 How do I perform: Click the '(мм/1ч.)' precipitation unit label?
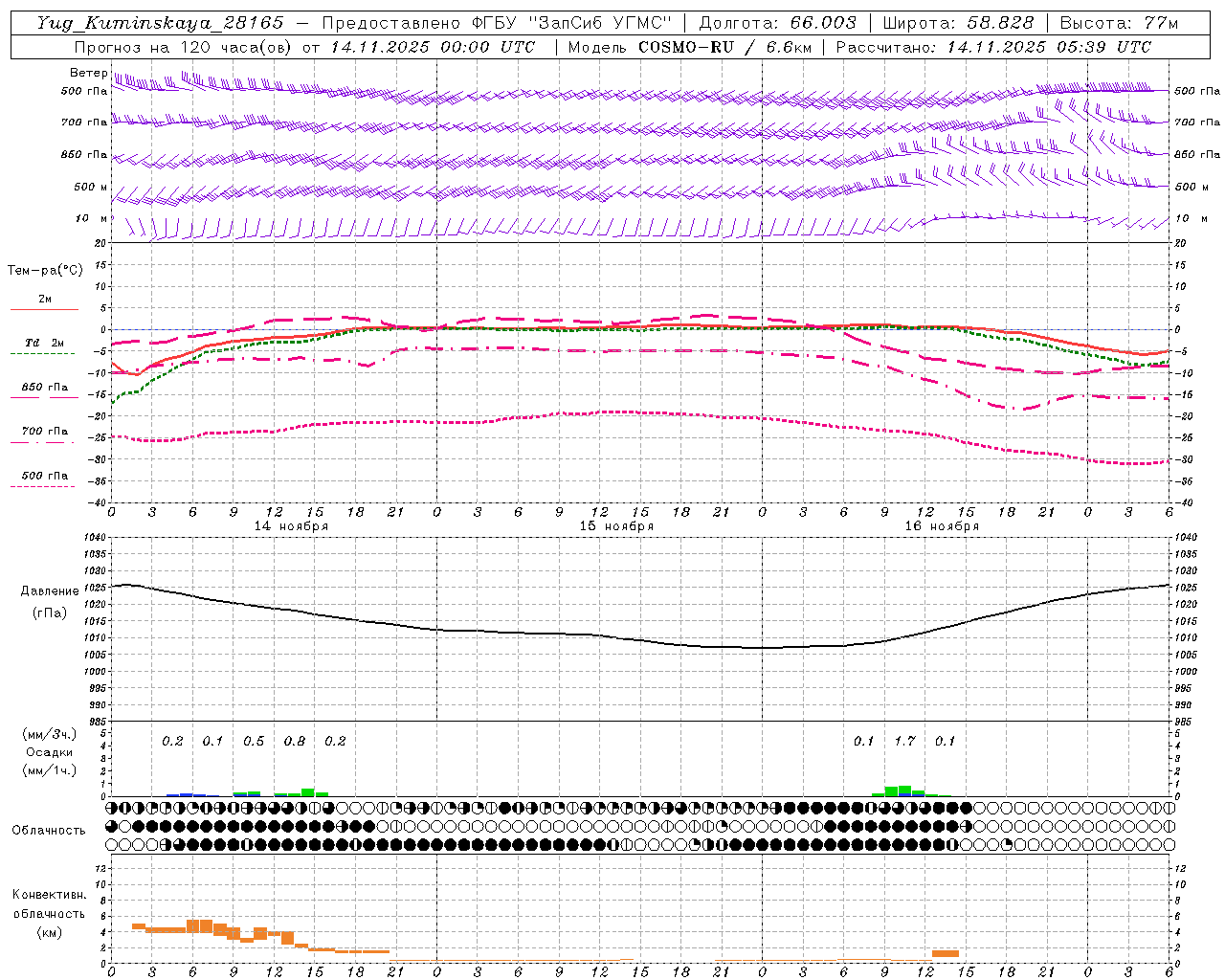(x=49, y=769)
